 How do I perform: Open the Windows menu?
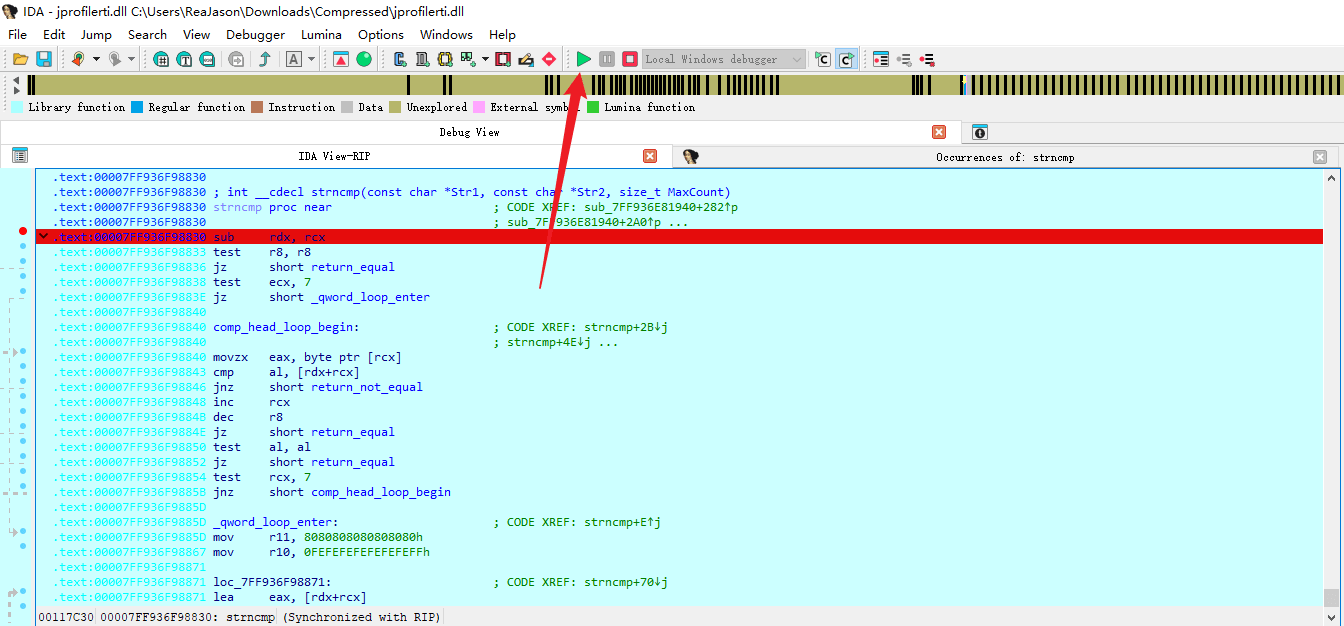coord(446,34)
